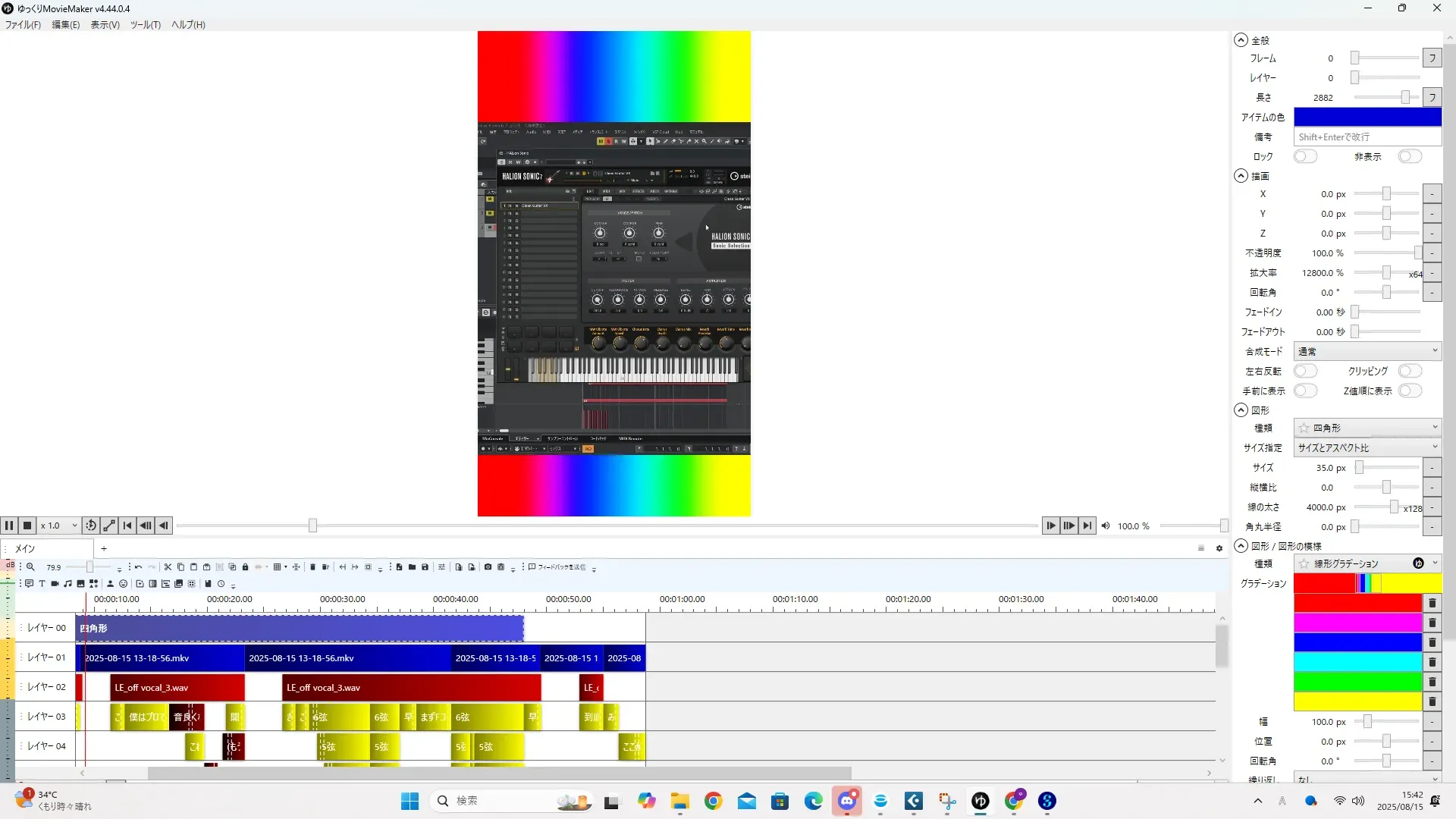Open the ツール(T) menu
This screenshot has width=1456, height=819.
click(x=145, y=25)
